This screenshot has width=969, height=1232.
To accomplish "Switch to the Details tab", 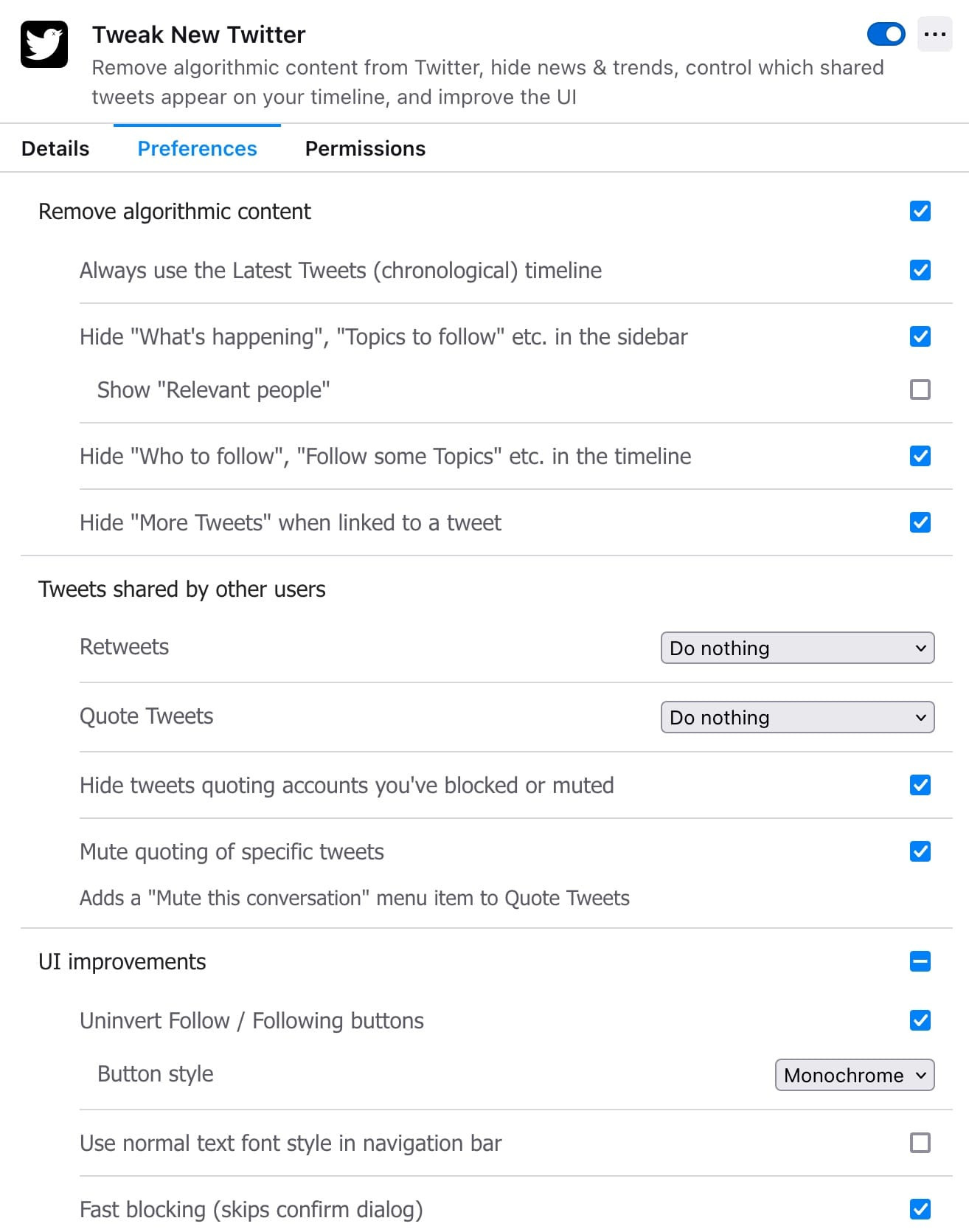I will point(55,149).
